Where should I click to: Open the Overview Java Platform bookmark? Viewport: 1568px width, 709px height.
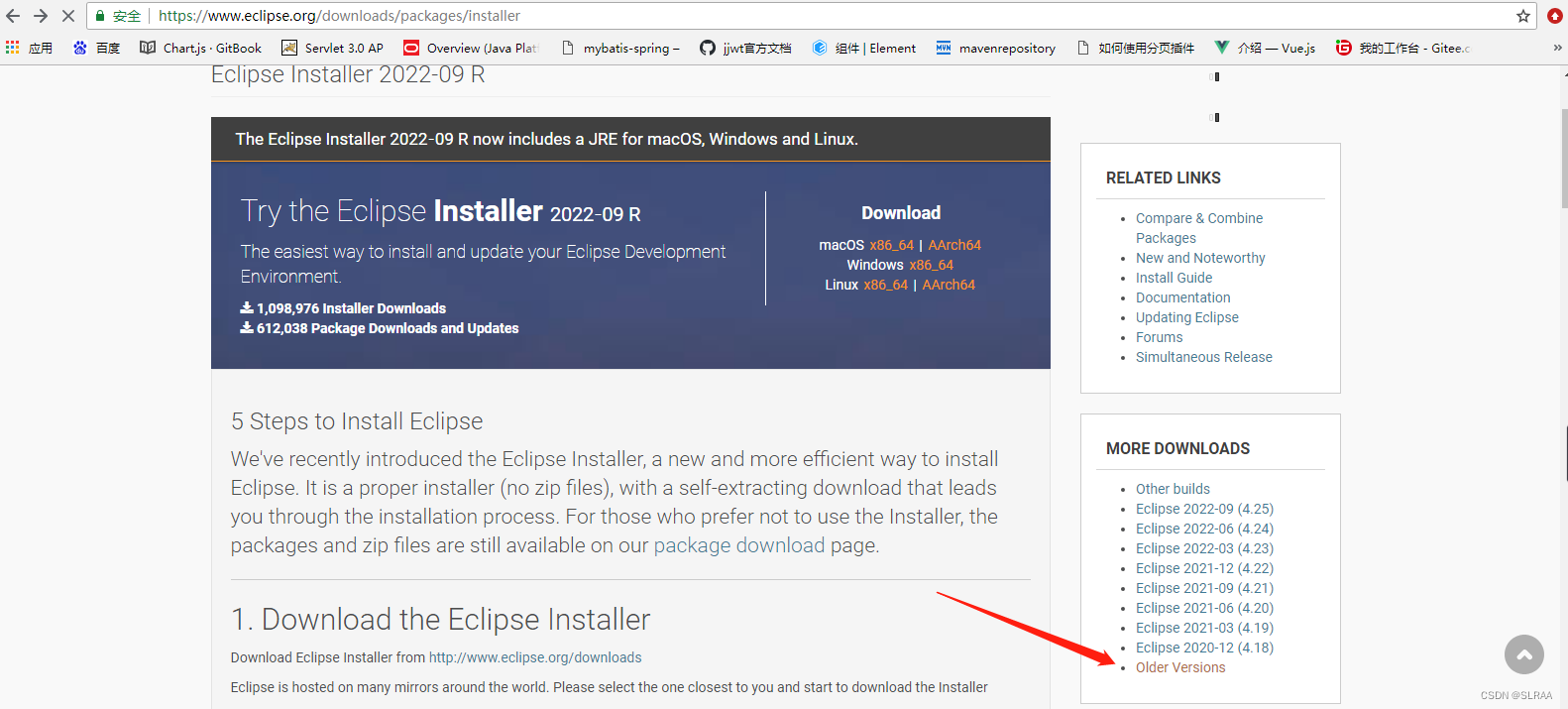coord(471,48)
